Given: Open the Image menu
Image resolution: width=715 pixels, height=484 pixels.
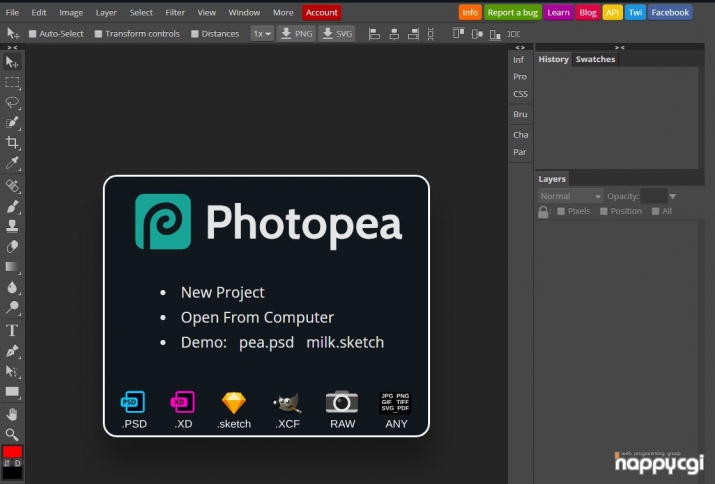Looking at the screenshot, I should [71, 13].
